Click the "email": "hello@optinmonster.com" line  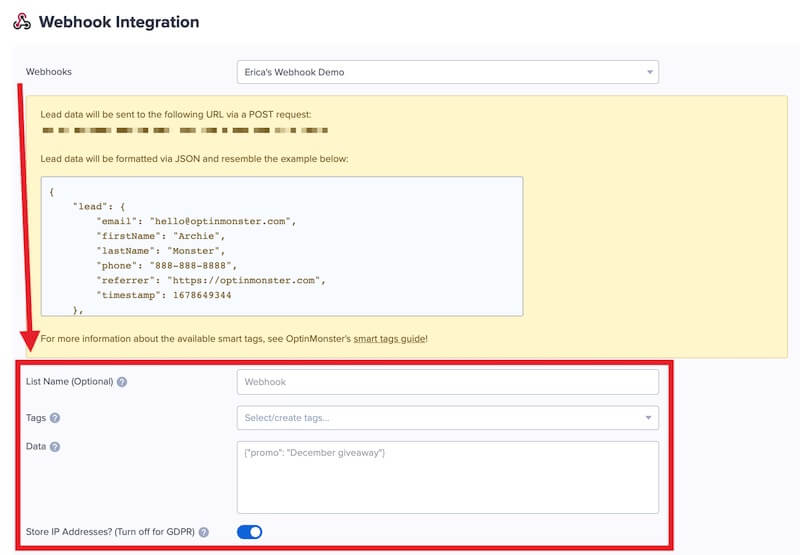[196, 221]
